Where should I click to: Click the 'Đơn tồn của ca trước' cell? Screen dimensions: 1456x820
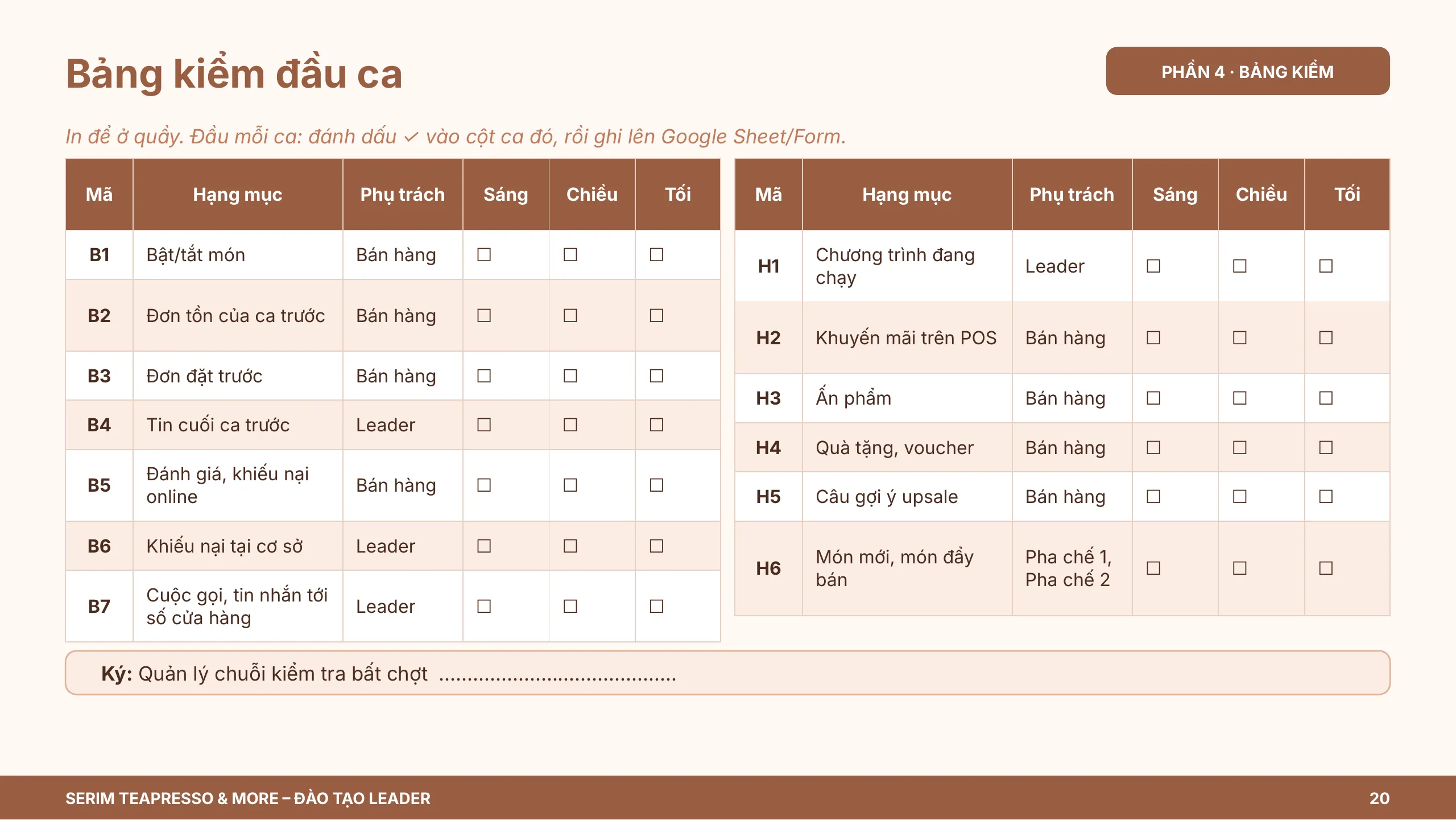[x=238, y=315]
